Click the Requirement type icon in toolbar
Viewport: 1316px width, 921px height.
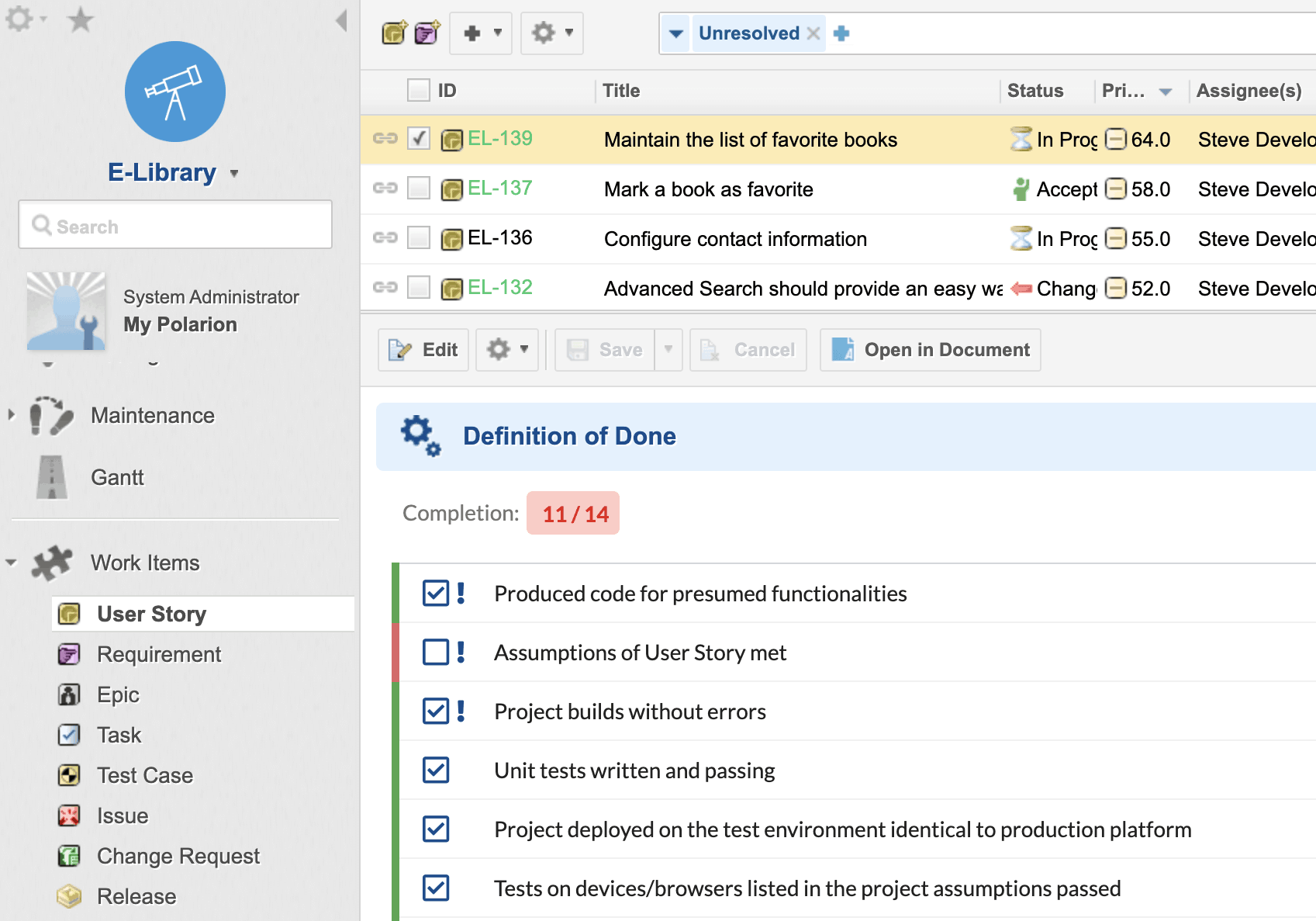(427, 33)
